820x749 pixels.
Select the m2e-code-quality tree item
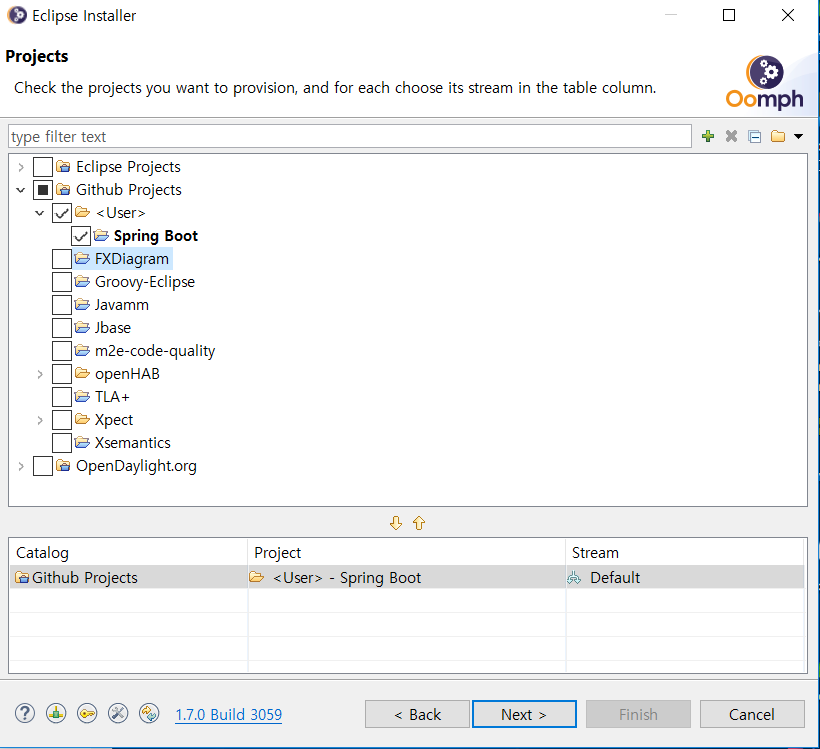[155, 351]
